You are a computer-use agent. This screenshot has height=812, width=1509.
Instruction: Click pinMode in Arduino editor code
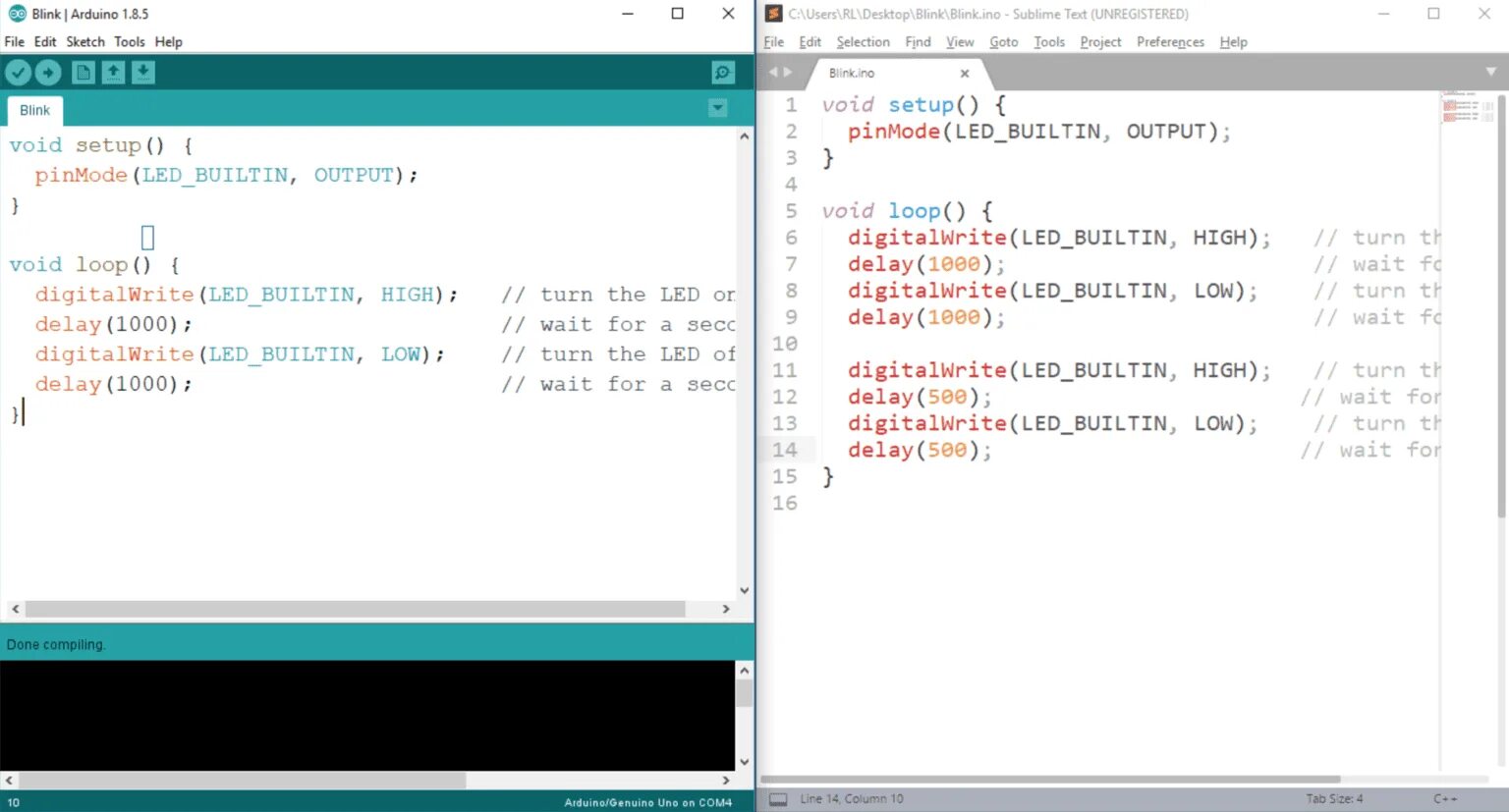point(82,175)
